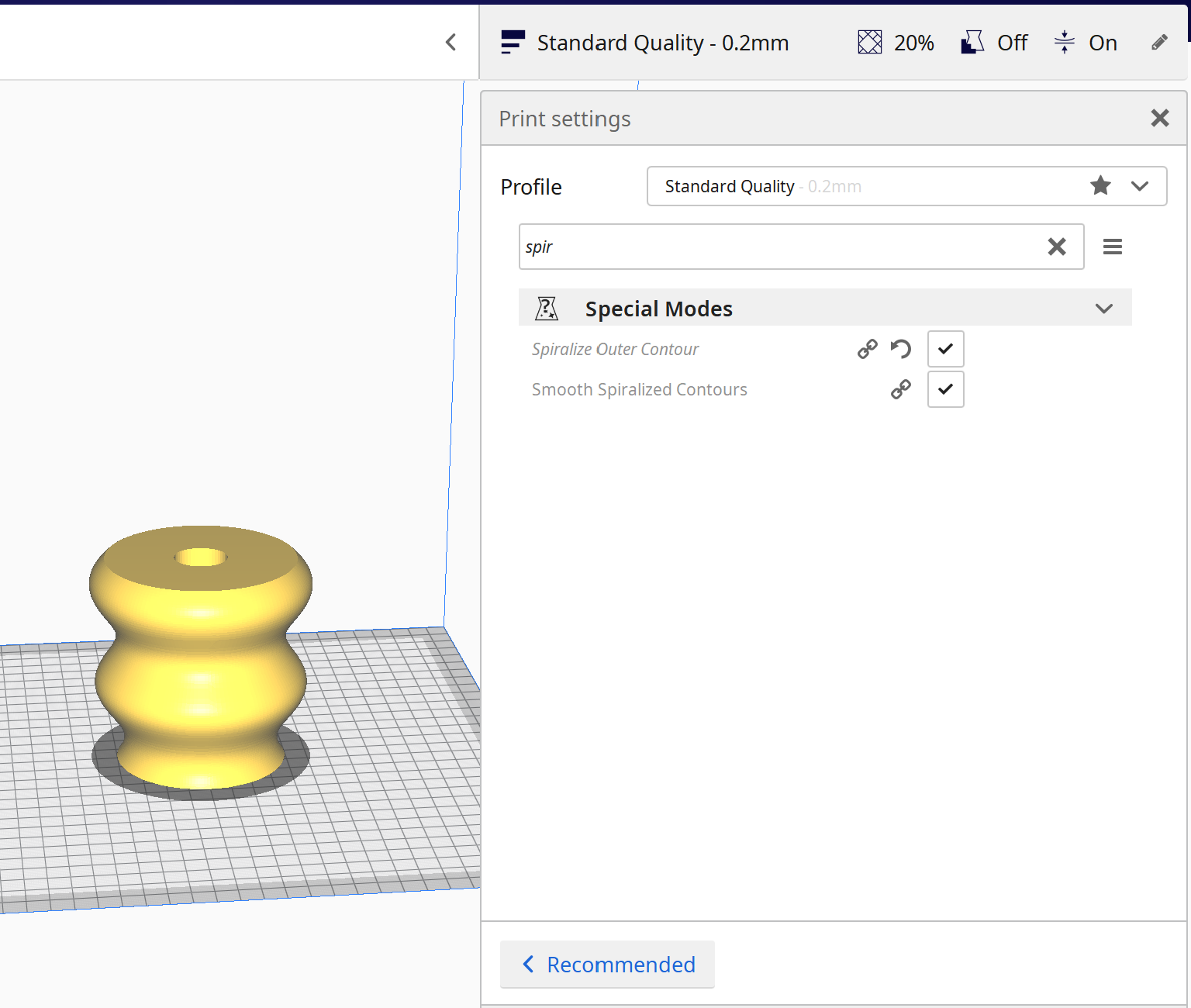Click the link icon beside Spiralize Outer Contour

point(867,349)
